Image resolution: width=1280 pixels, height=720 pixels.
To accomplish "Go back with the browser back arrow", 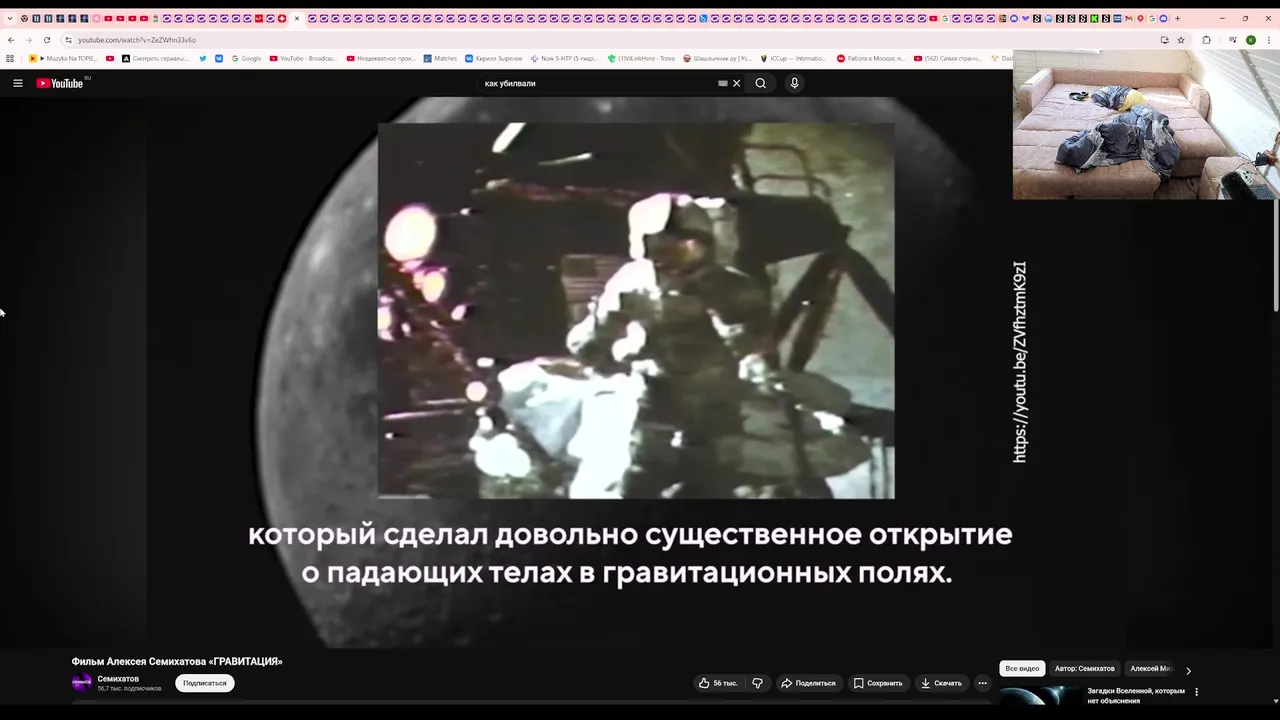I will pos(11,40).
